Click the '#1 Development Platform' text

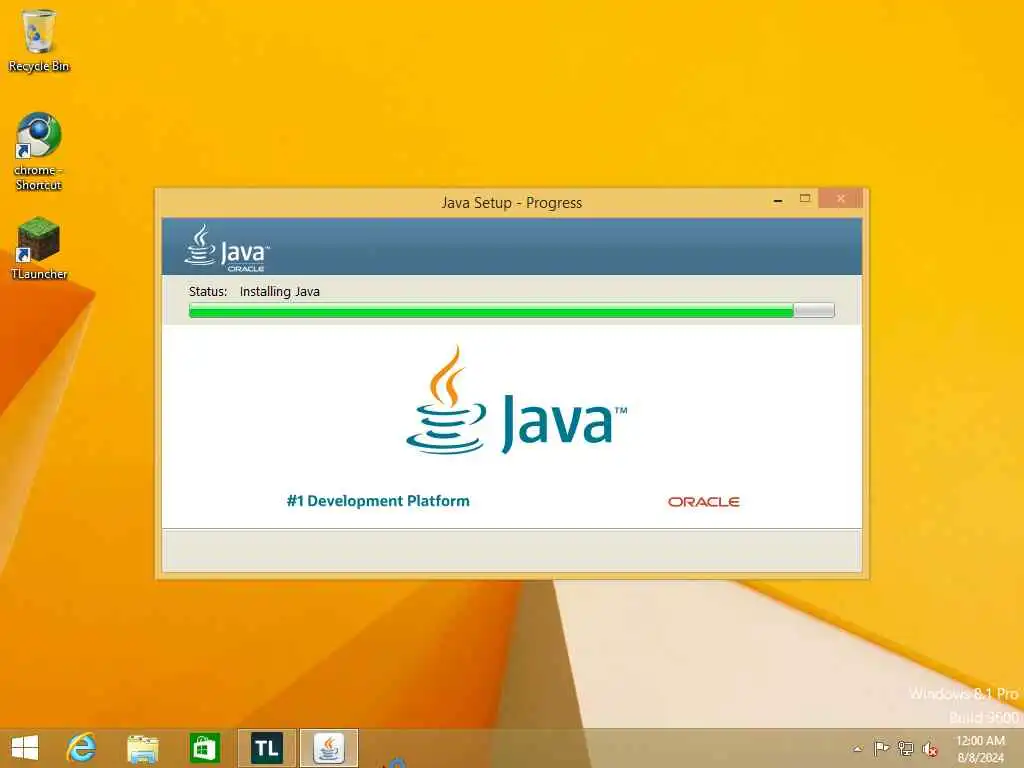tap(378, 501)
